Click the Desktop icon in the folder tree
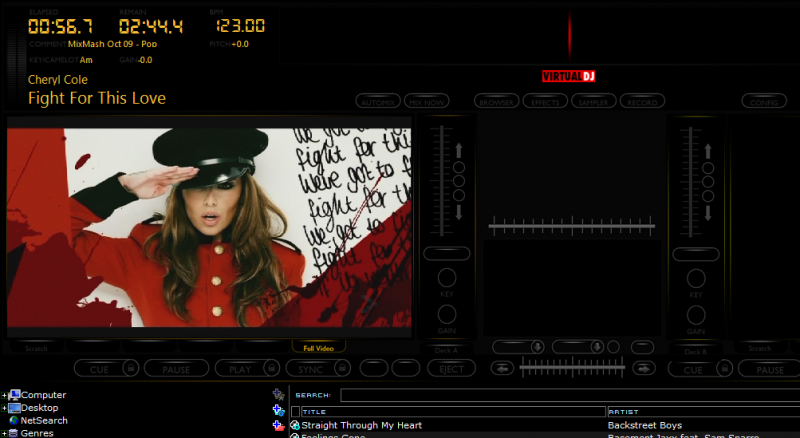Viewport: 800px width, 438px height. 14,407
